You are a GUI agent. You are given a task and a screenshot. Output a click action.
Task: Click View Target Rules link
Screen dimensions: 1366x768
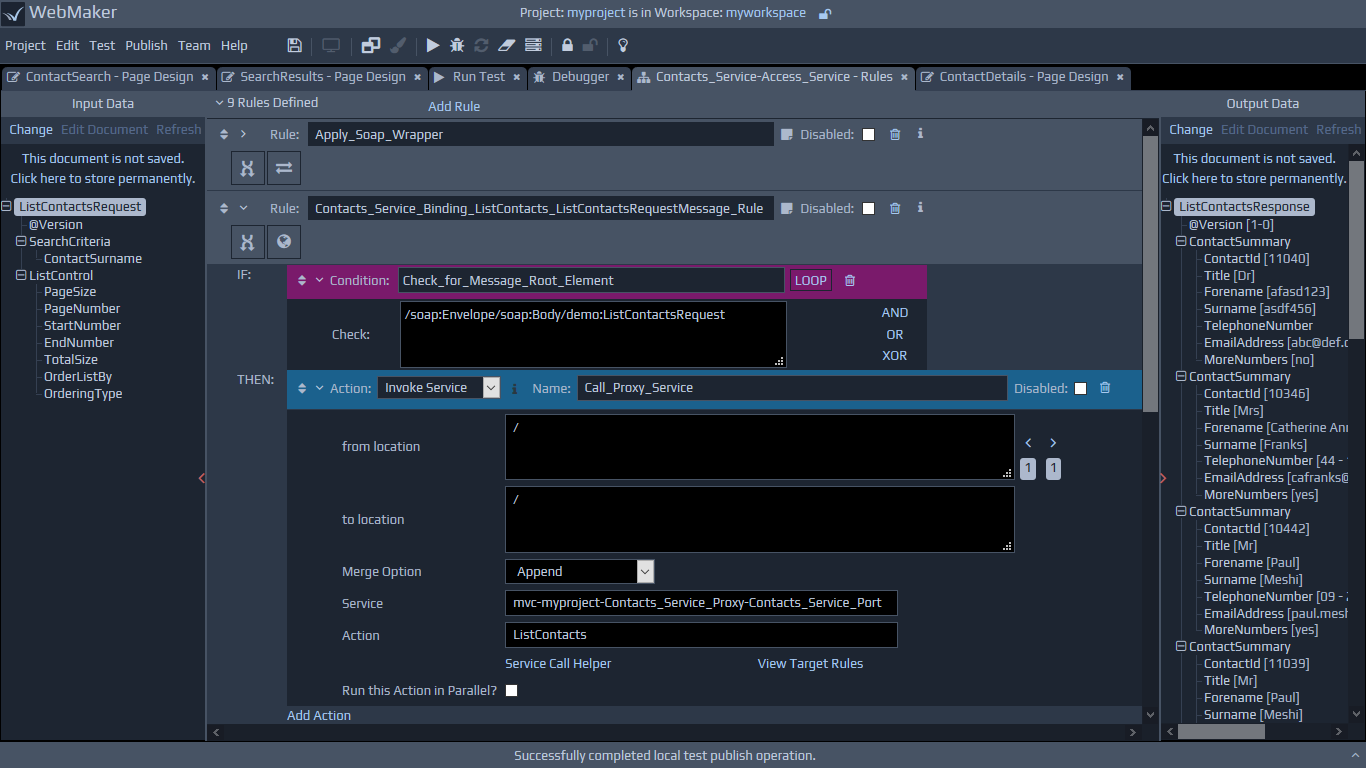click(810, 663)
